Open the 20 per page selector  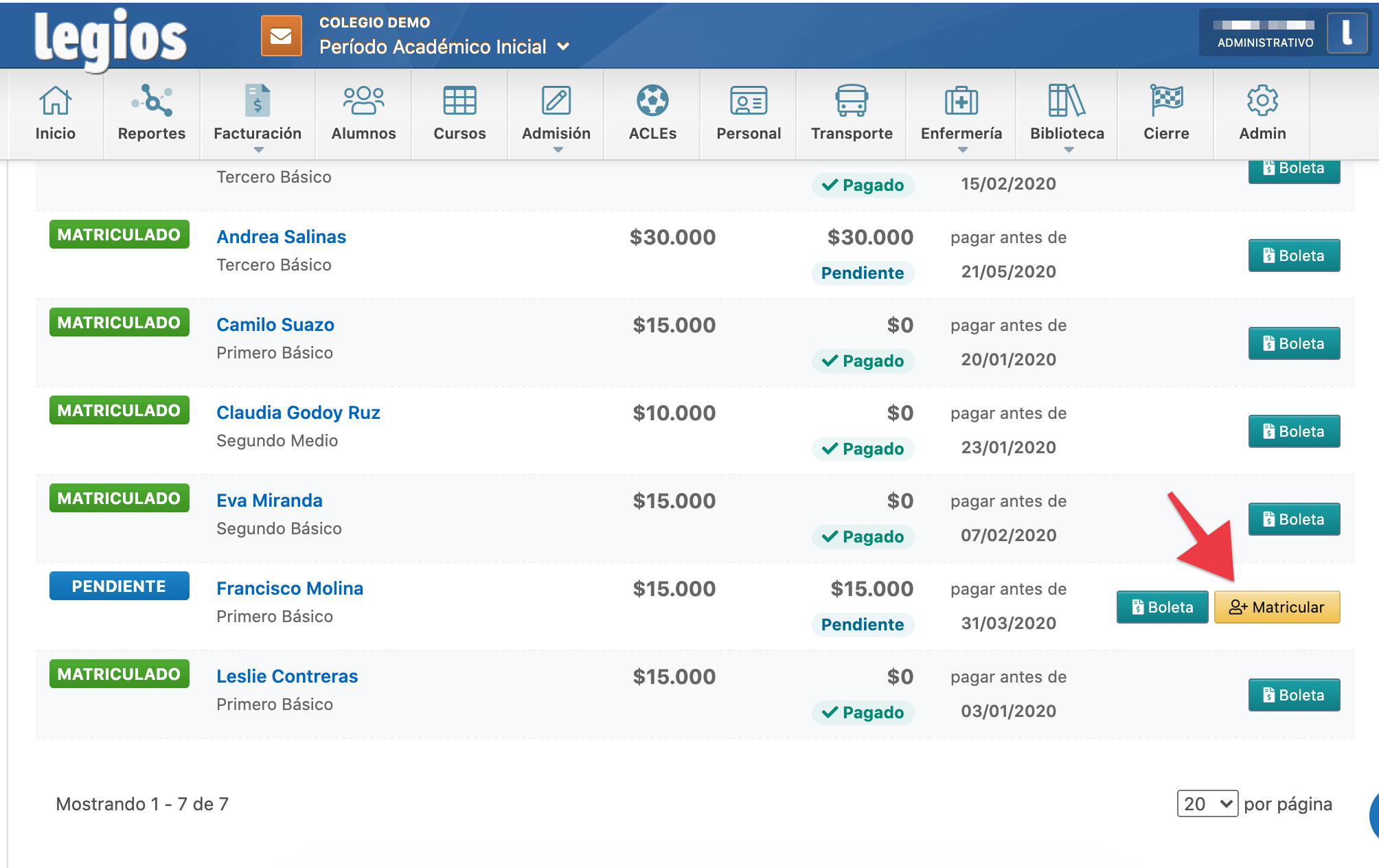(1207, 803)
